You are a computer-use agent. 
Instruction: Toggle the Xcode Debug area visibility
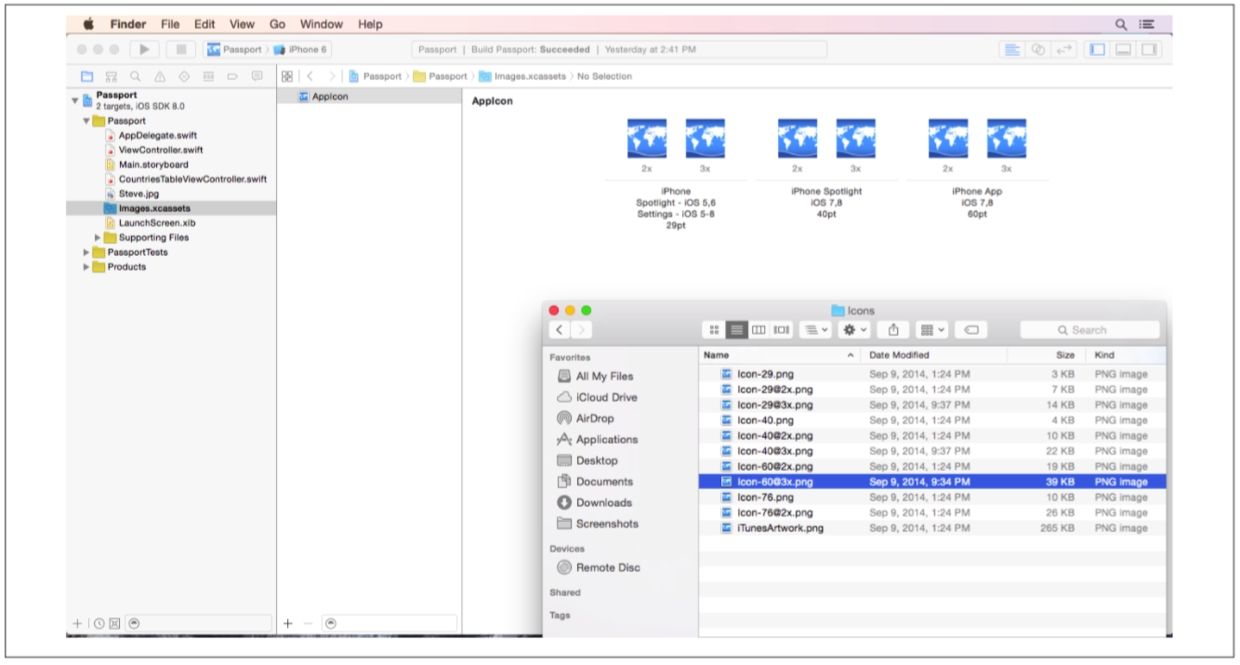(x=1123, y=49)
